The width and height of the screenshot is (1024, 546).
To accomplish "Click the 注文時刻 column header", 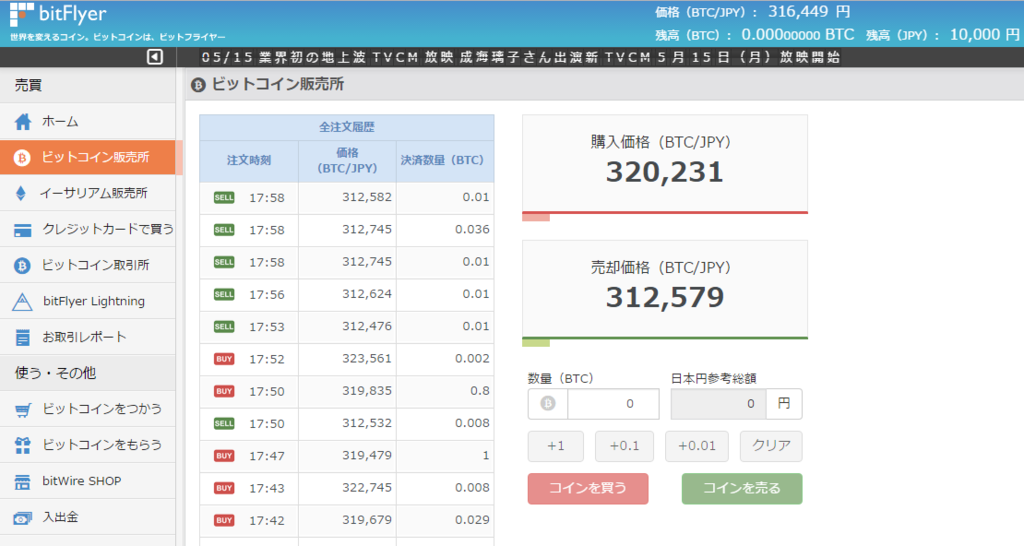I will 249,161.
